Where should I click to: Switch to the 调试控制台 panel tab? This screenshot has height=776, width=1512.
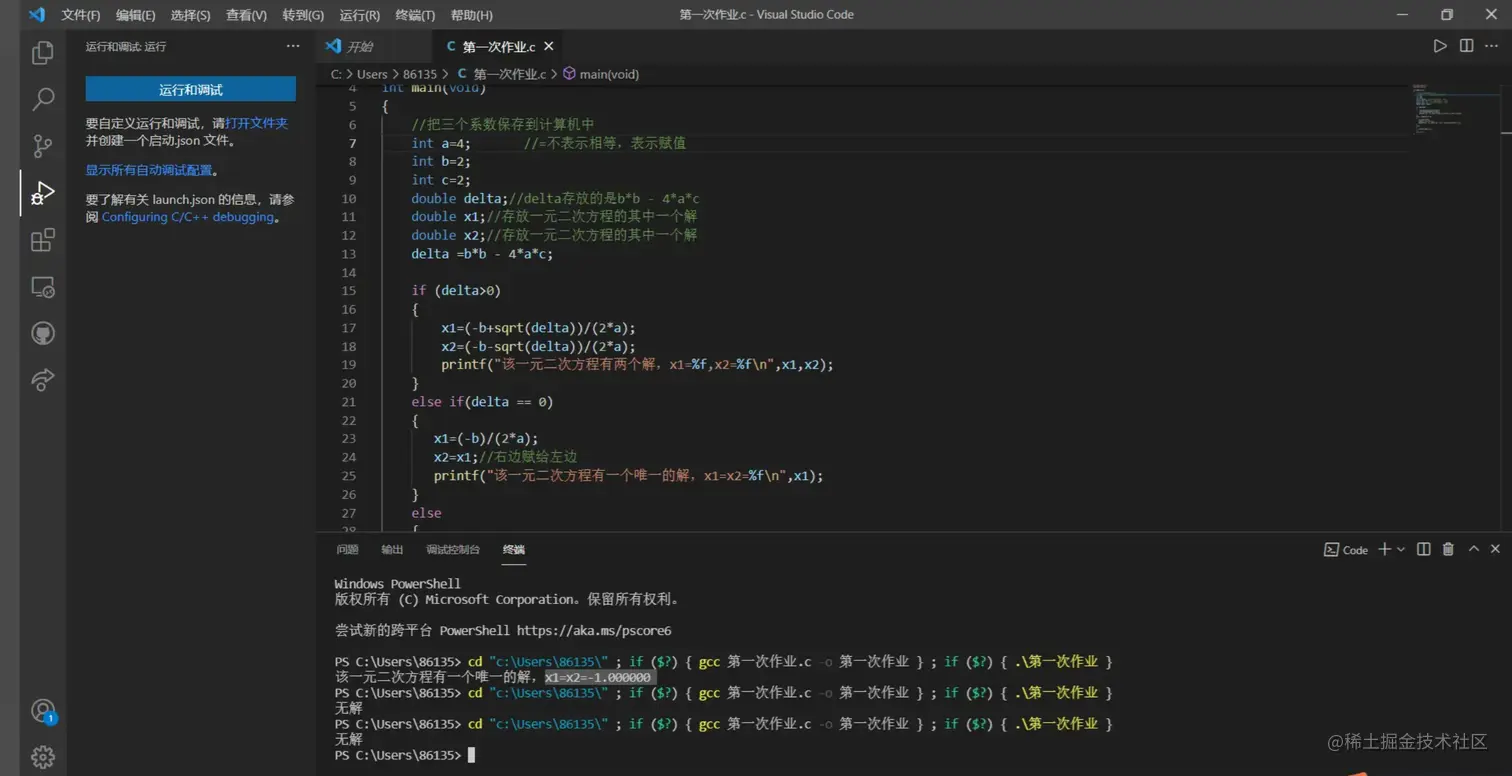coord(452,549)
